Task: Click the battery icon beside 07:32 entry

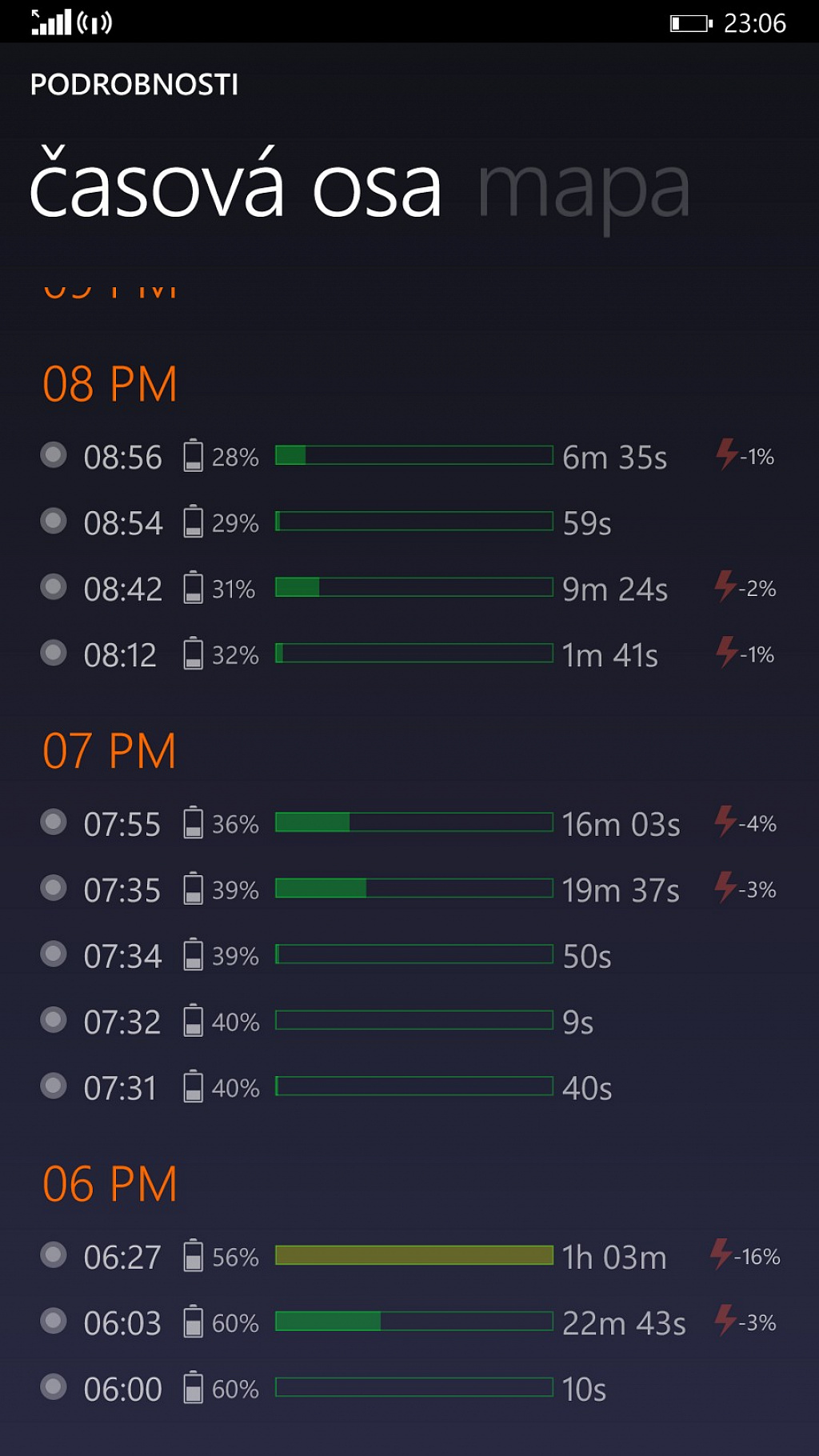Action: 193,1021
